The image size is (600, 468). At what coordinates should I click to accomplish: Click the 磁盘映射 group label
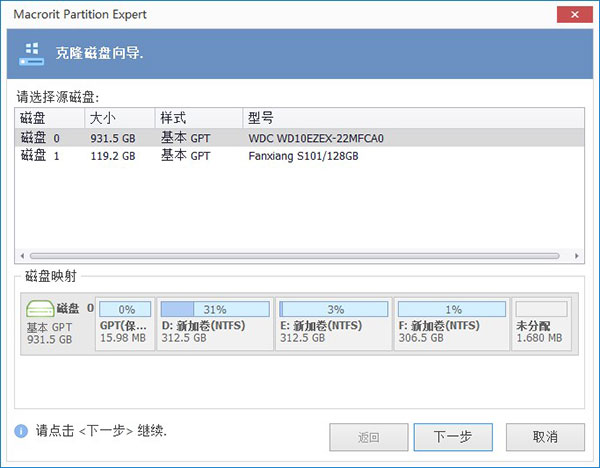pos(51,276)
